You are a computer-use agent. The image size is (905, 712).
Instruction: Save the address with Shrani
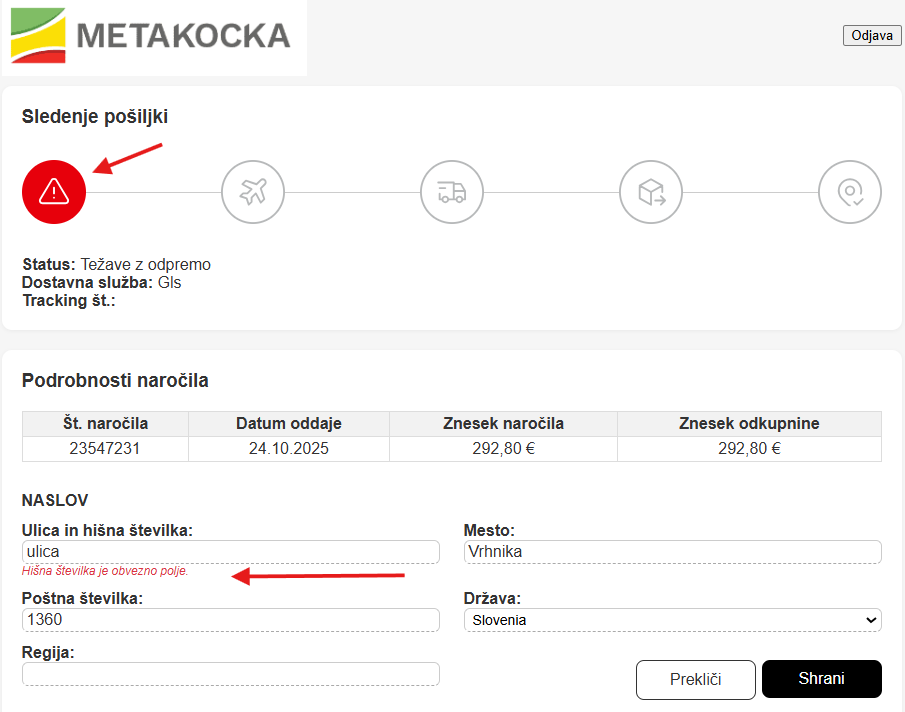coord(821,679)
